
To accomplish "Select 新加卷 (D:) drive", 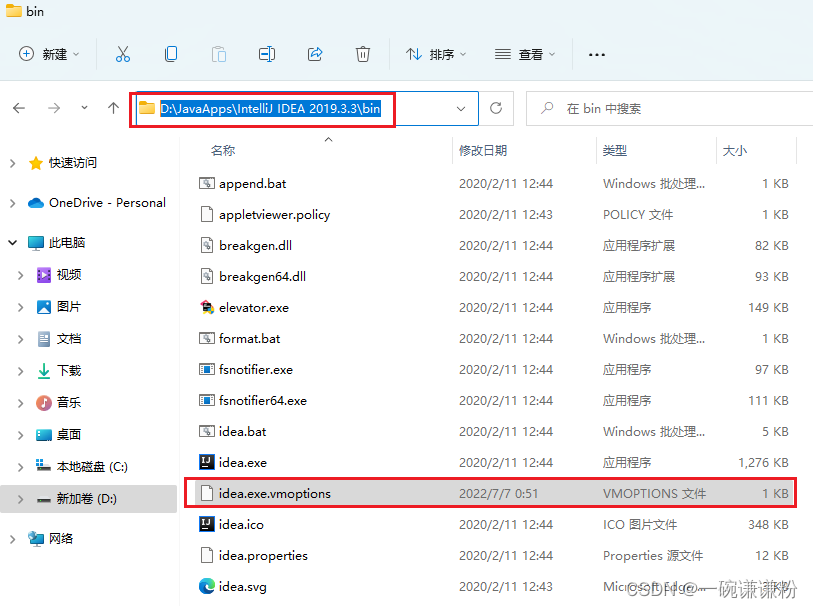I will pyautogui.click(x=87, y=499).
